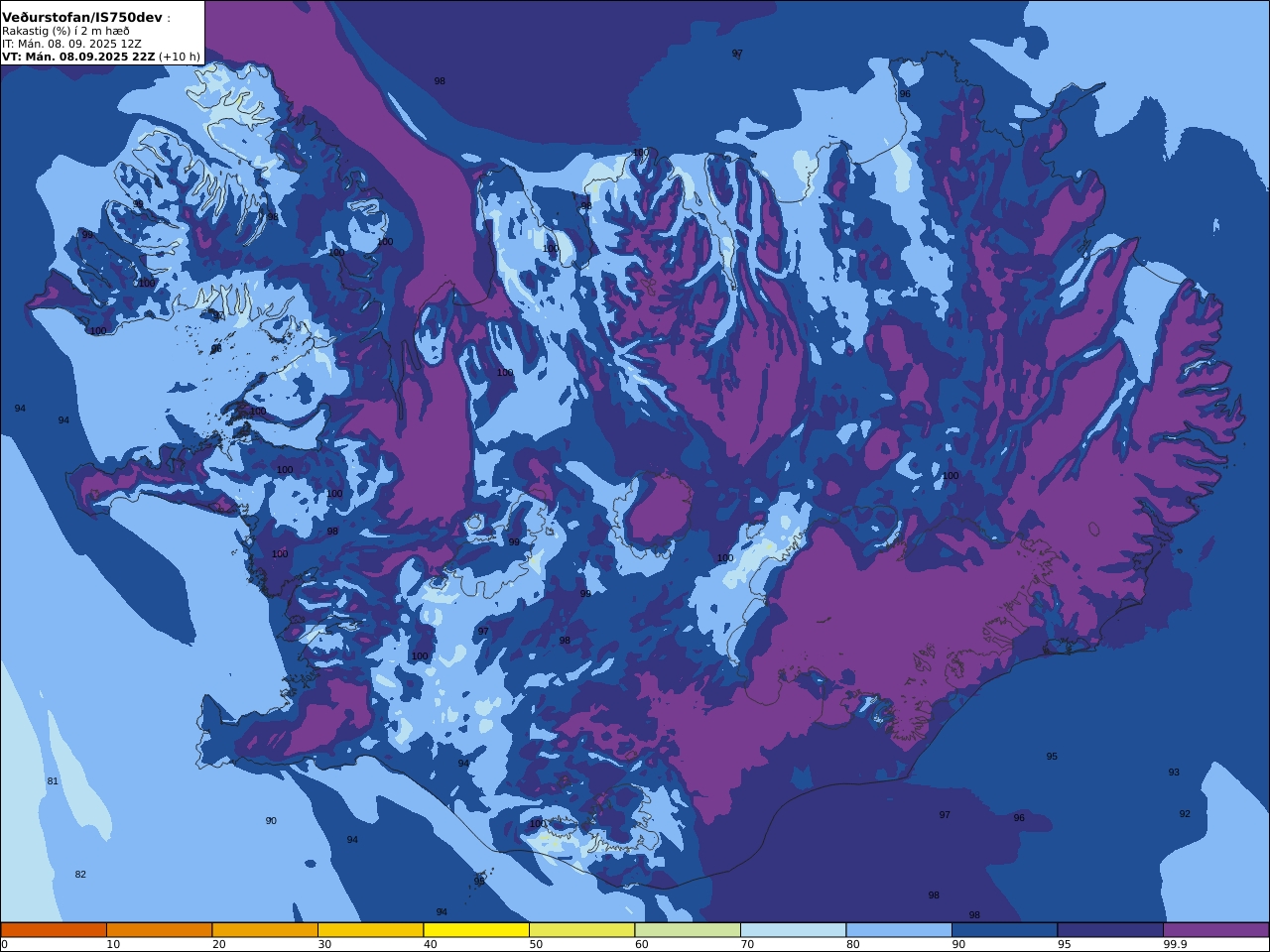The image size is (1270, 952).
Task: Select the orange 10–20 legend color band
Action: coord(159,930)
